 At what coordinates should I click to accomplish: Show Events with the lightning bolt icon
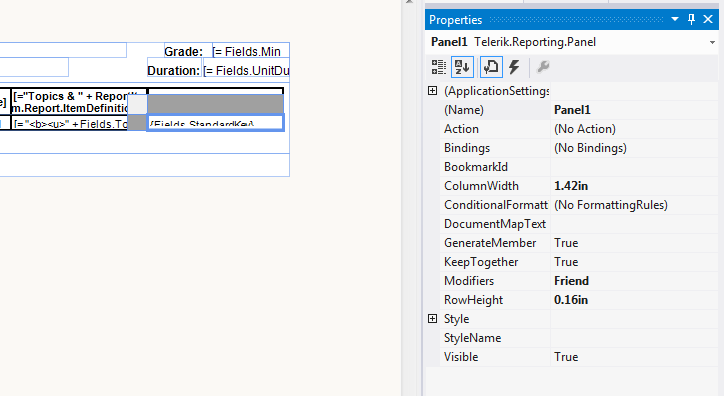514,67
